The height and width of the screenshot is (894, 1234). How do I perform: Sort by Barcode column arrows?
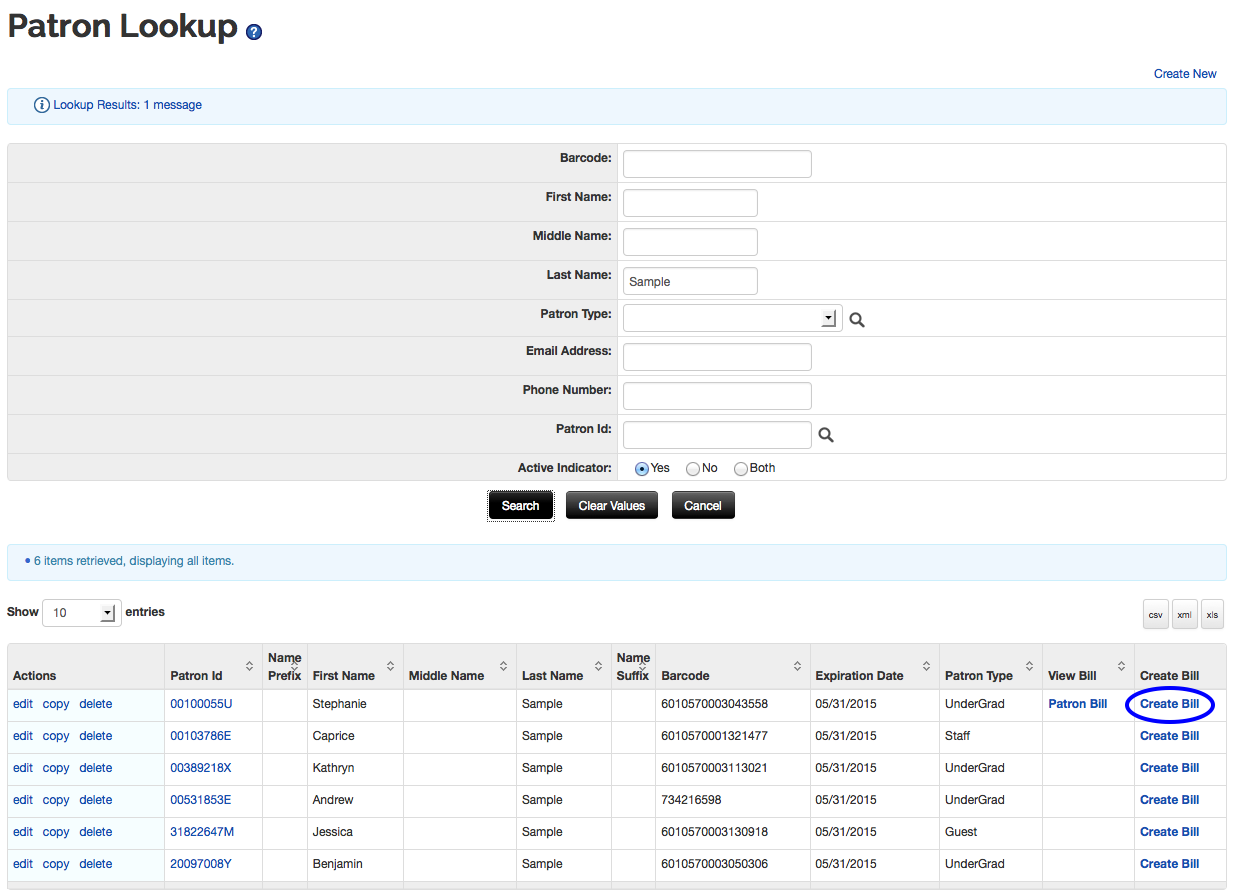coord(797,666)
